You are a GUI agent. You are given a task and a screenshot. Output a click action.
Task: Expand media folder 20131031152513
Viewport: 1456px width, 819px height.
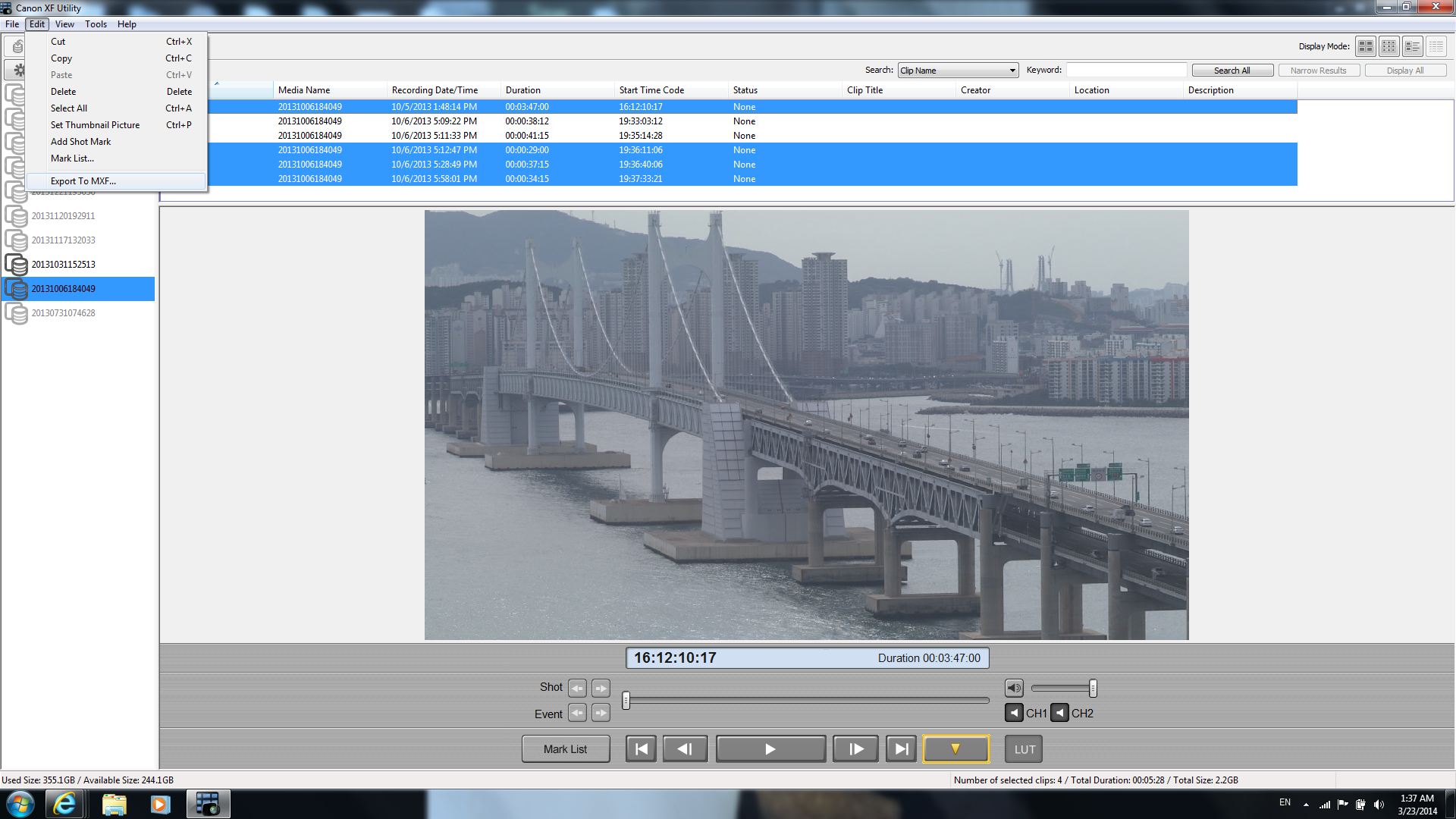click(x=63, y=265)
